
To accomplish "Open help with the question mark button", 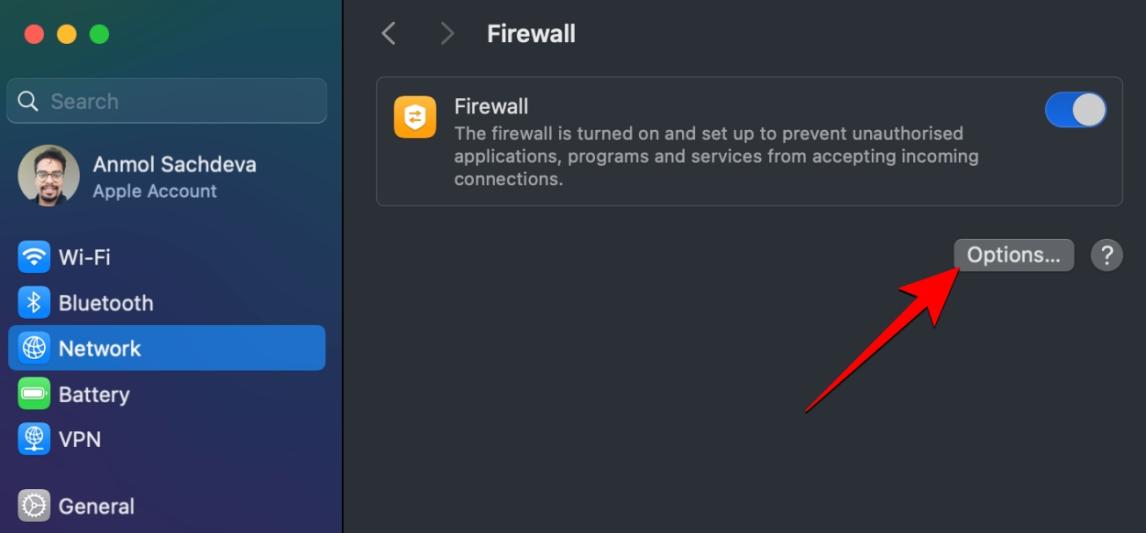I will (1106, 255).
